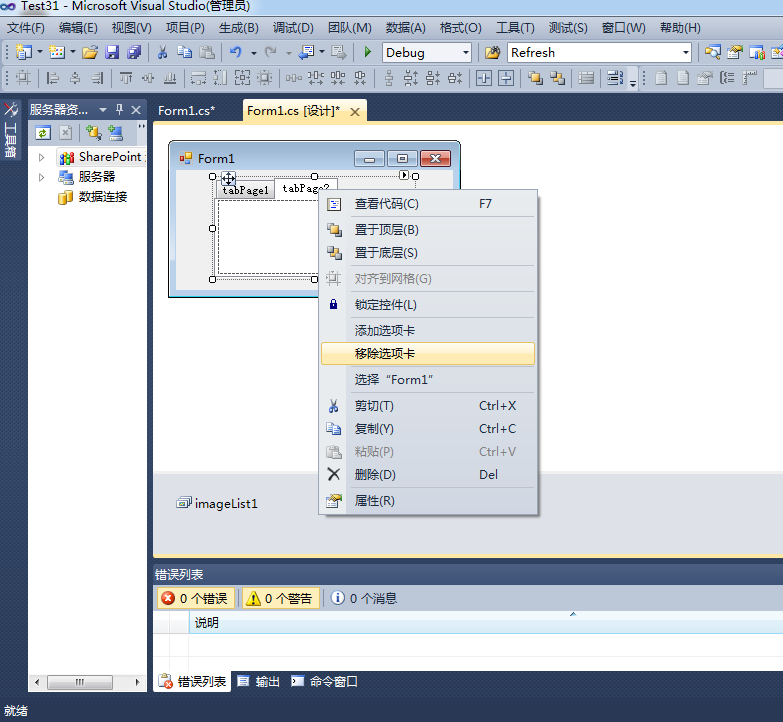Click Align to Grid layout icon
The width and height of the screenshot is (783, 722).
point(23,78)
